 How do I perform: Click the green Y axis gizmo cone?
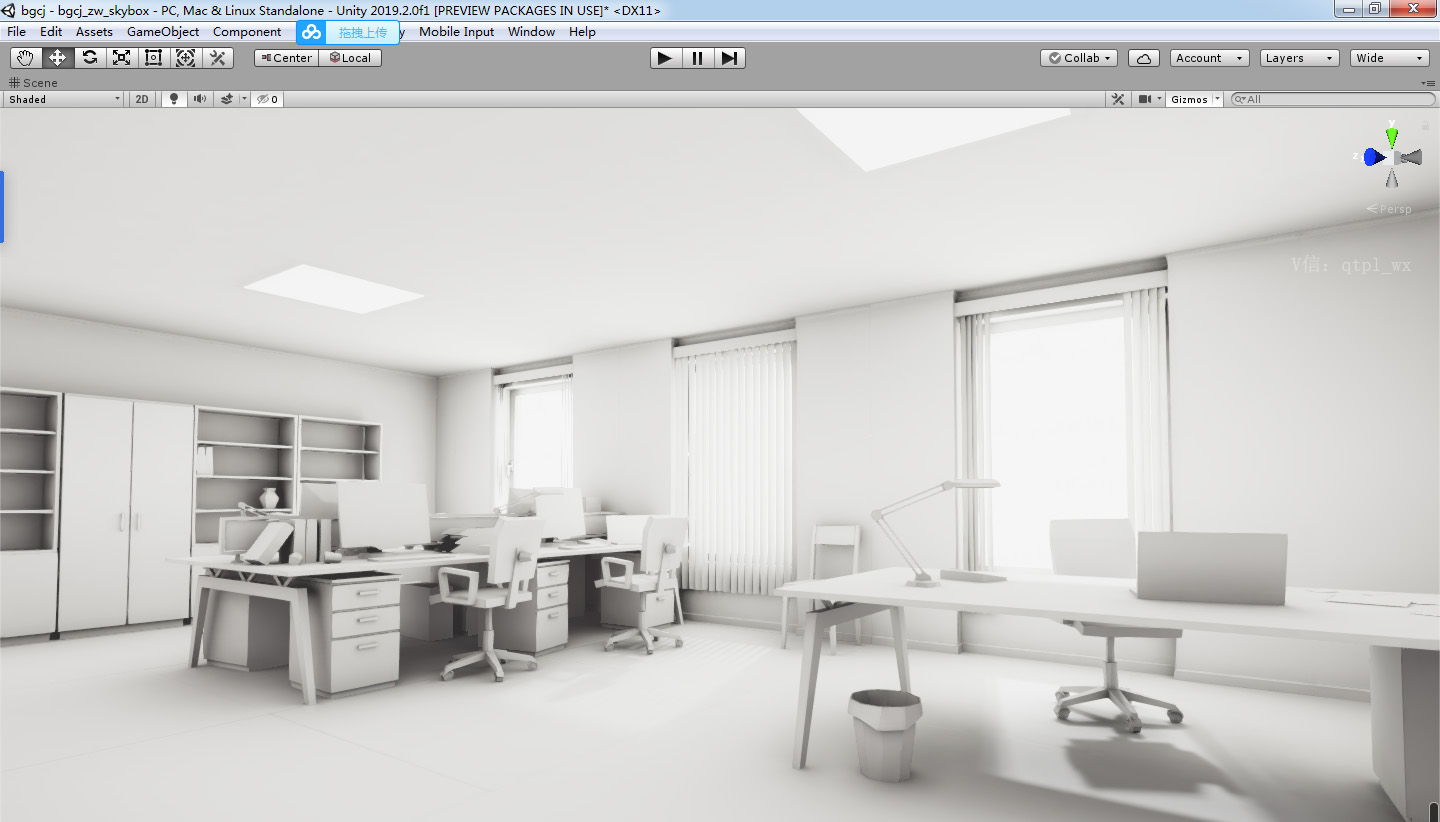point(1392,137)
